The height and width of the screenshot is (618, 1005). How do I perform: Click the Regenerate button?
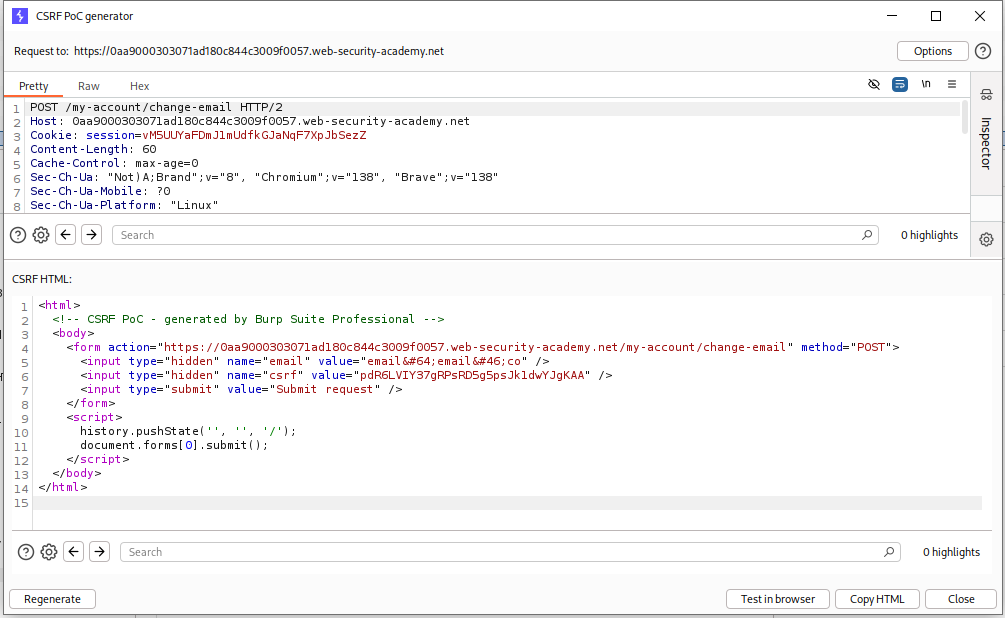(x=53, y=599)
